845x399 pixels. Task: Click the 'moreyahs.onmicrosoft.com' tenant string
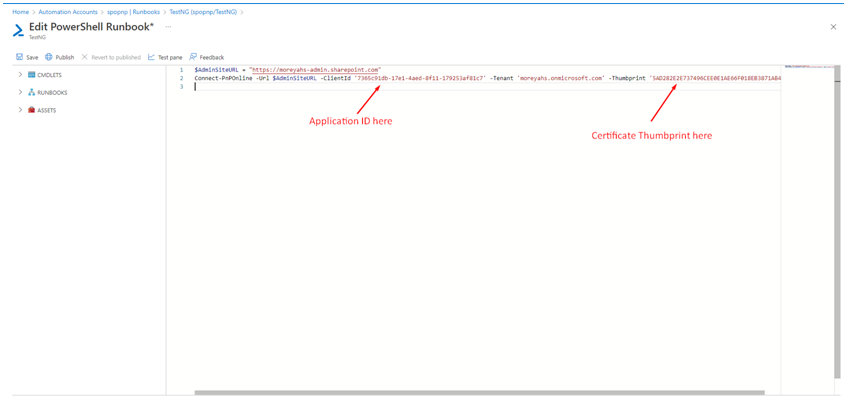(x=560, y=78)
